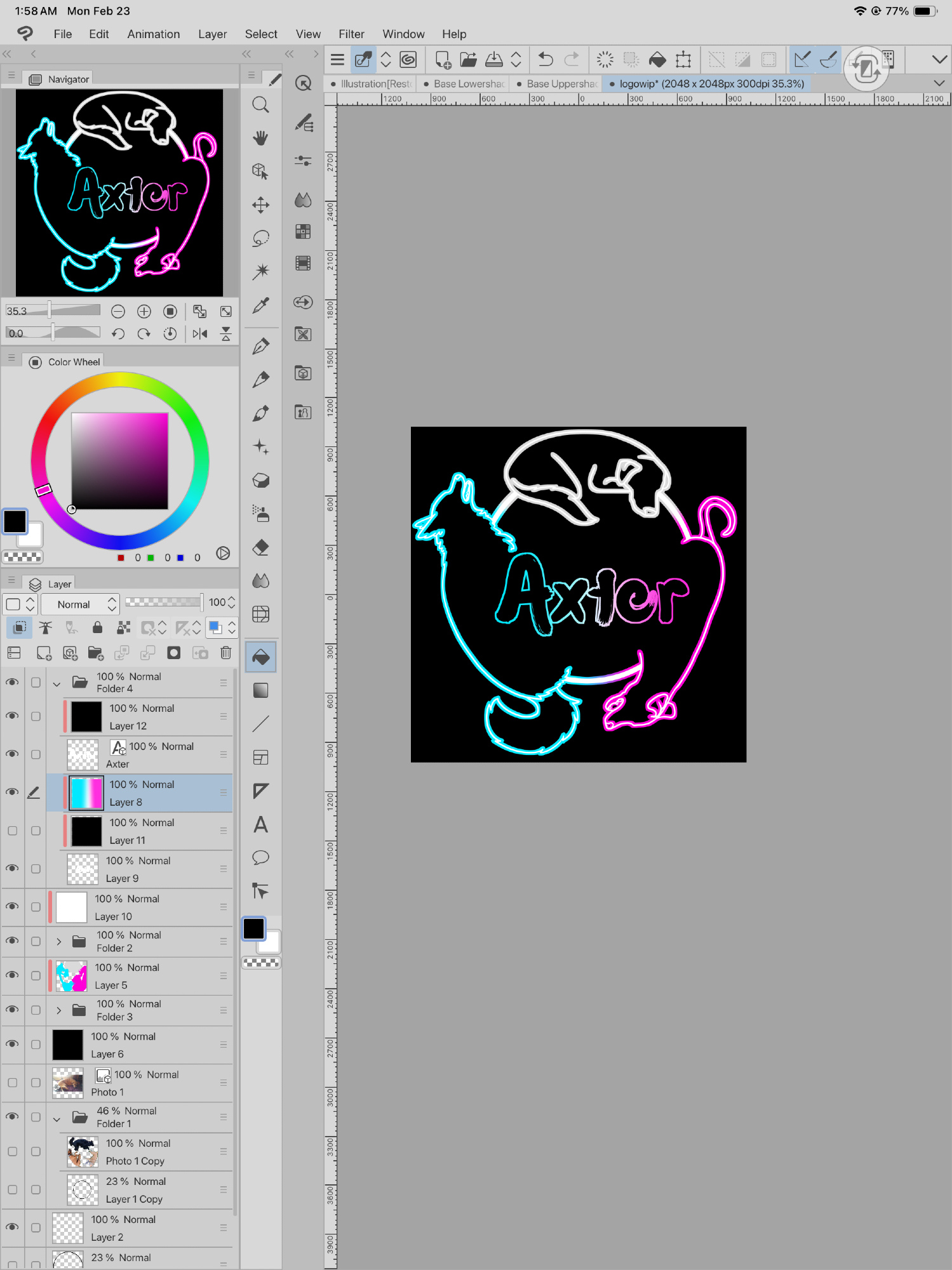952x1270 pixels.
Task: Select the Layer 5 thumbnail
Action: pos(72,976)
